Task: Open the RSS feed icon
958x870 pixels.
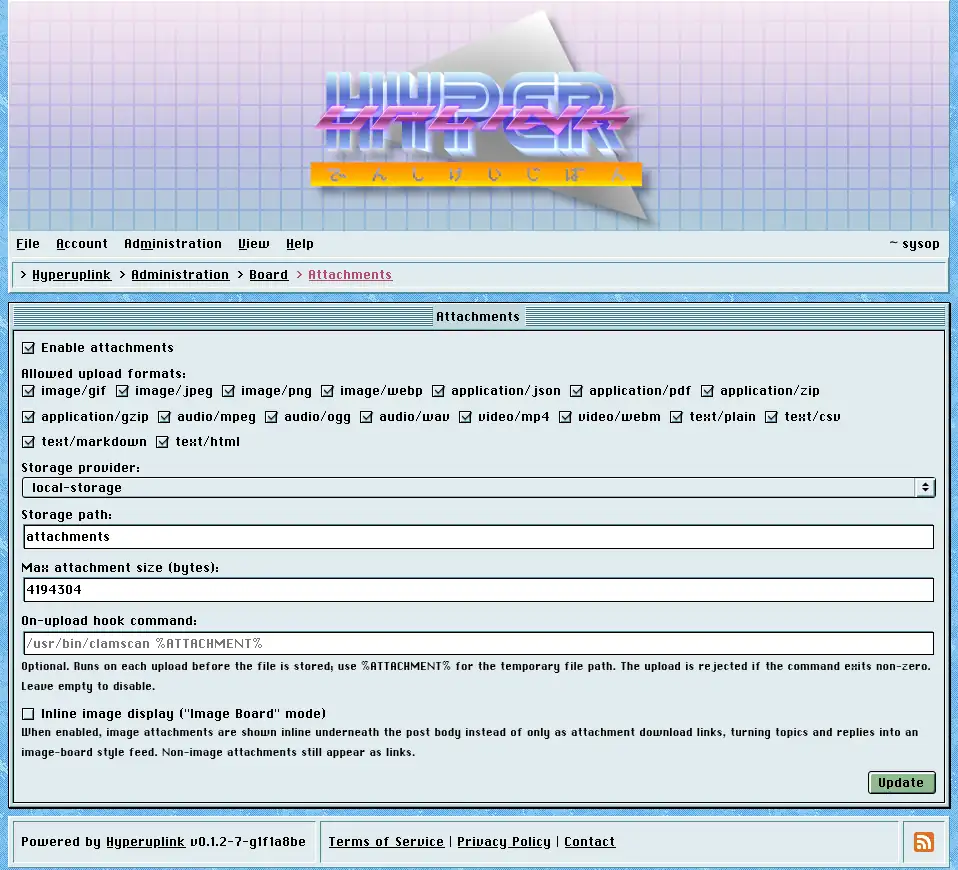Action: click(923, 841)
